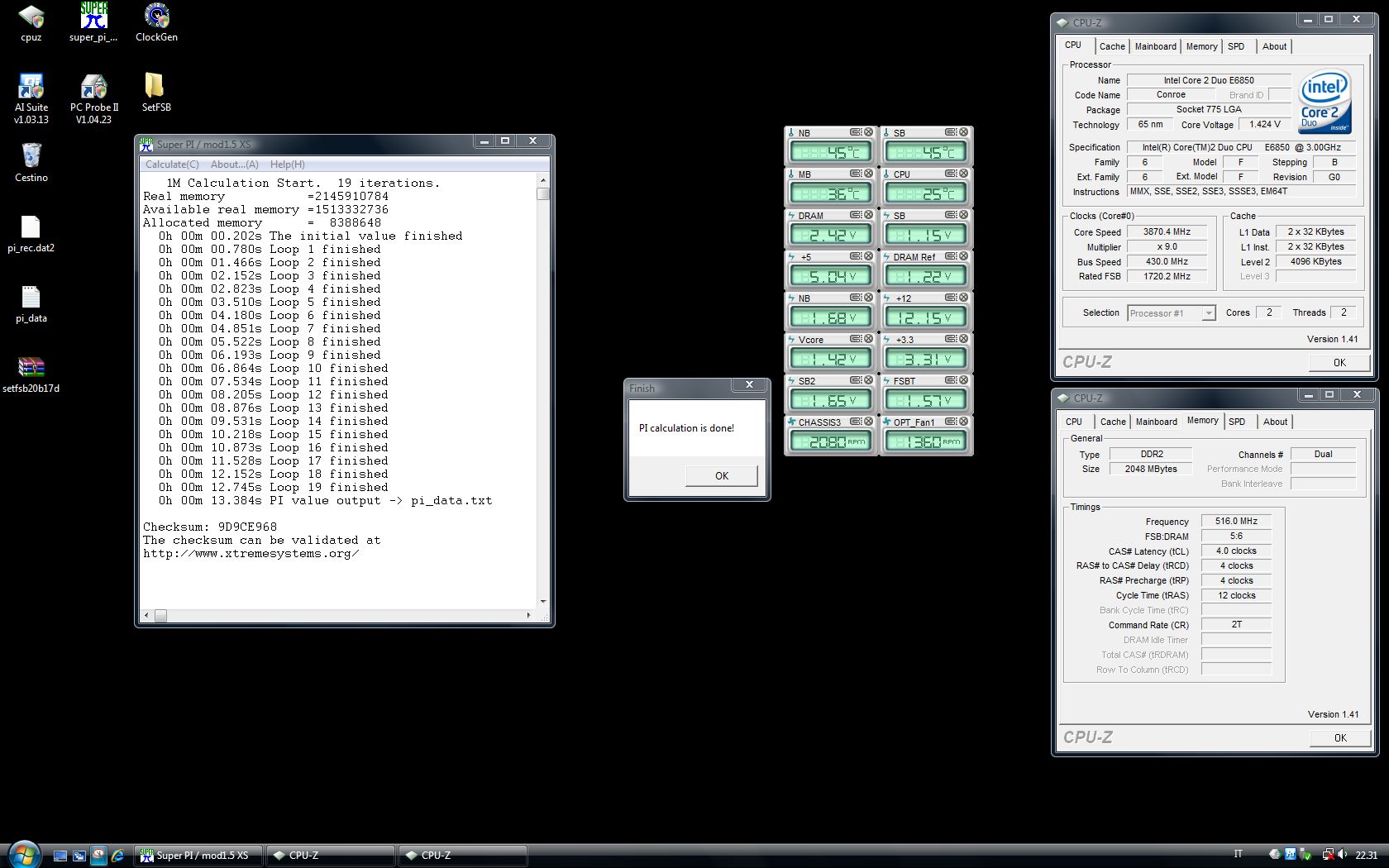Open the PC Probe II desktop icon
The height and width of the screenshot is (868, 1389).
click(93, 99)
